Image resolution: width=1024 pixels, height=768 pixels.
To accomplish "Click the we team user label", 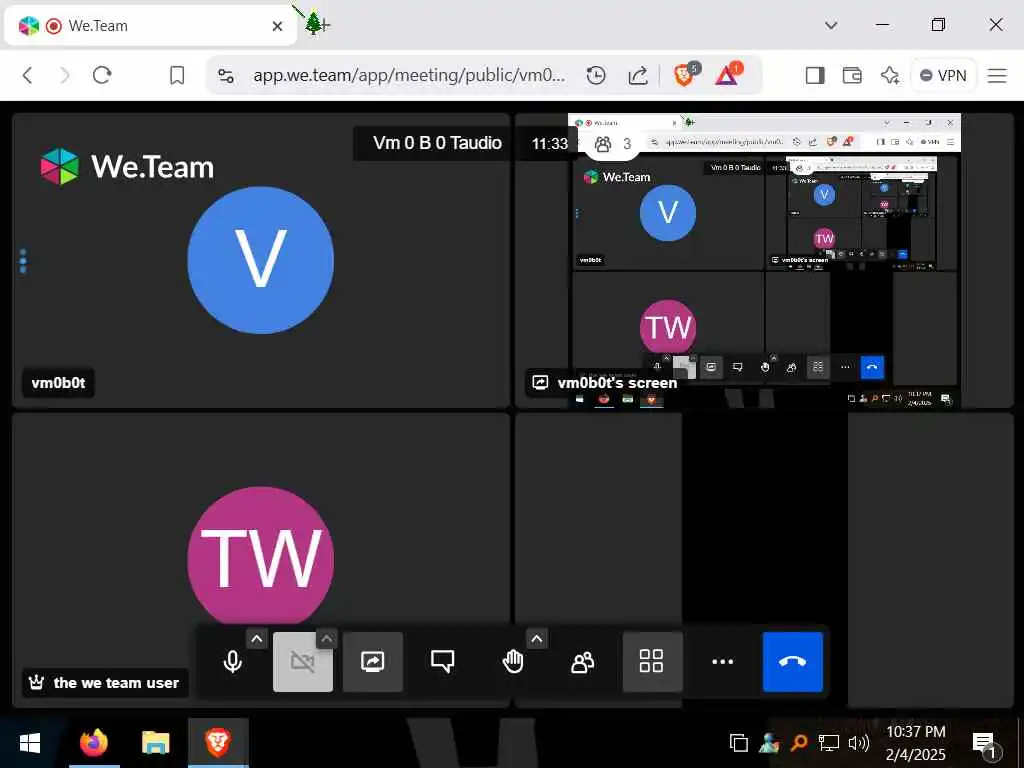I will click(105, 682).
